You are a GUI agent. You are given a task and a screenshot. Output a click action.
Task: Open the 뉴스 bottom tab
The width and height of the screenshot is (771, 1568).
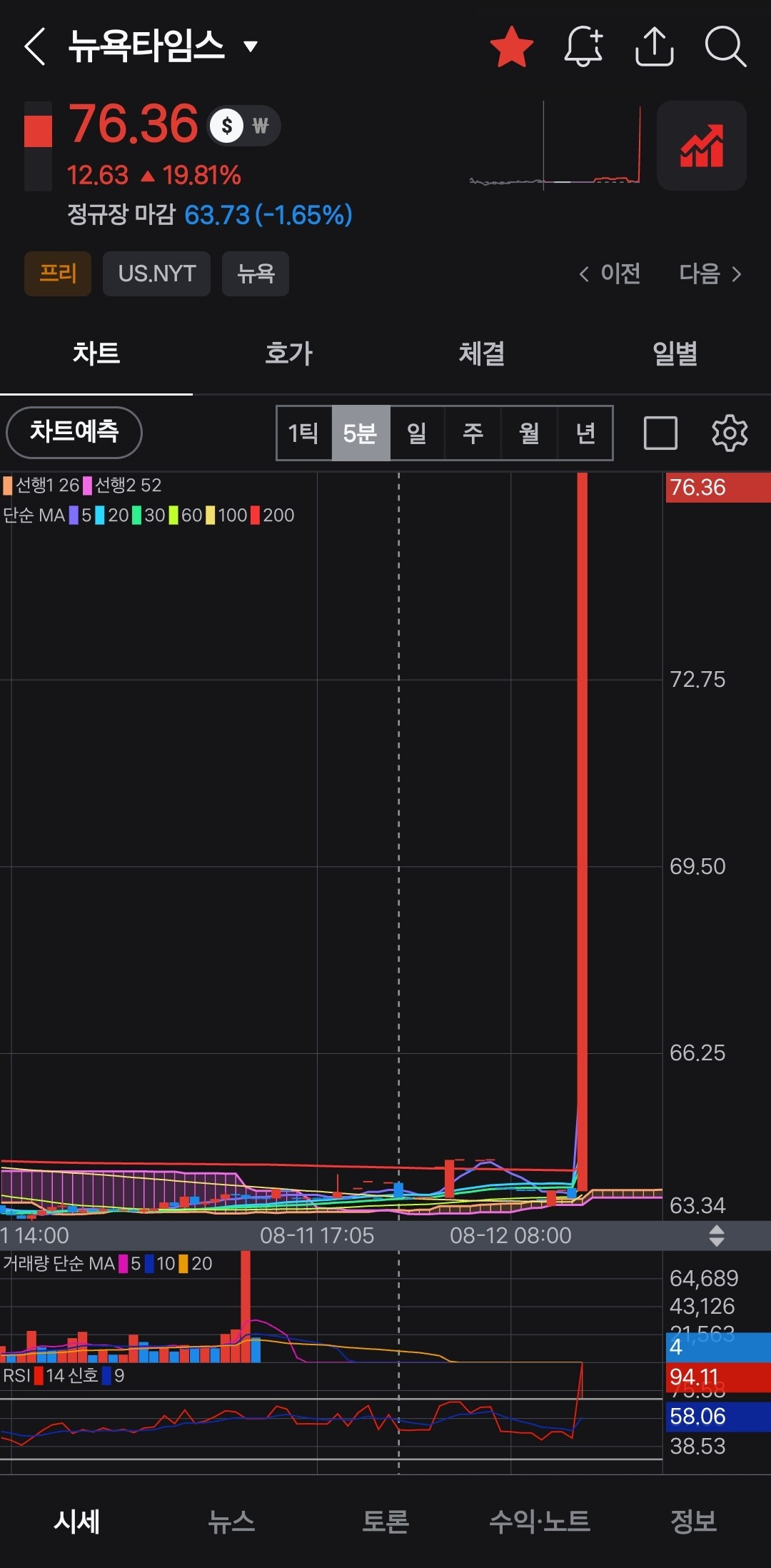[231, 1521]
